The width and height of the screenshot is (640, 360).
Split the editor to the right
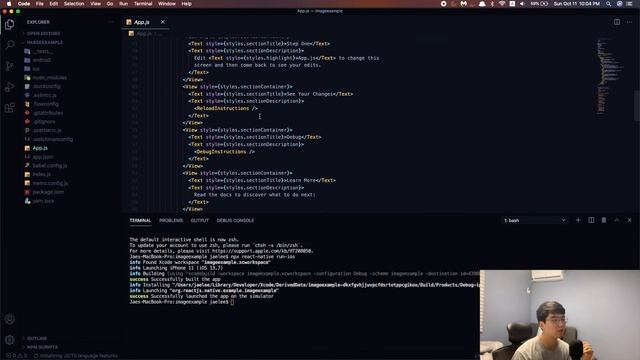click(617, 22)
